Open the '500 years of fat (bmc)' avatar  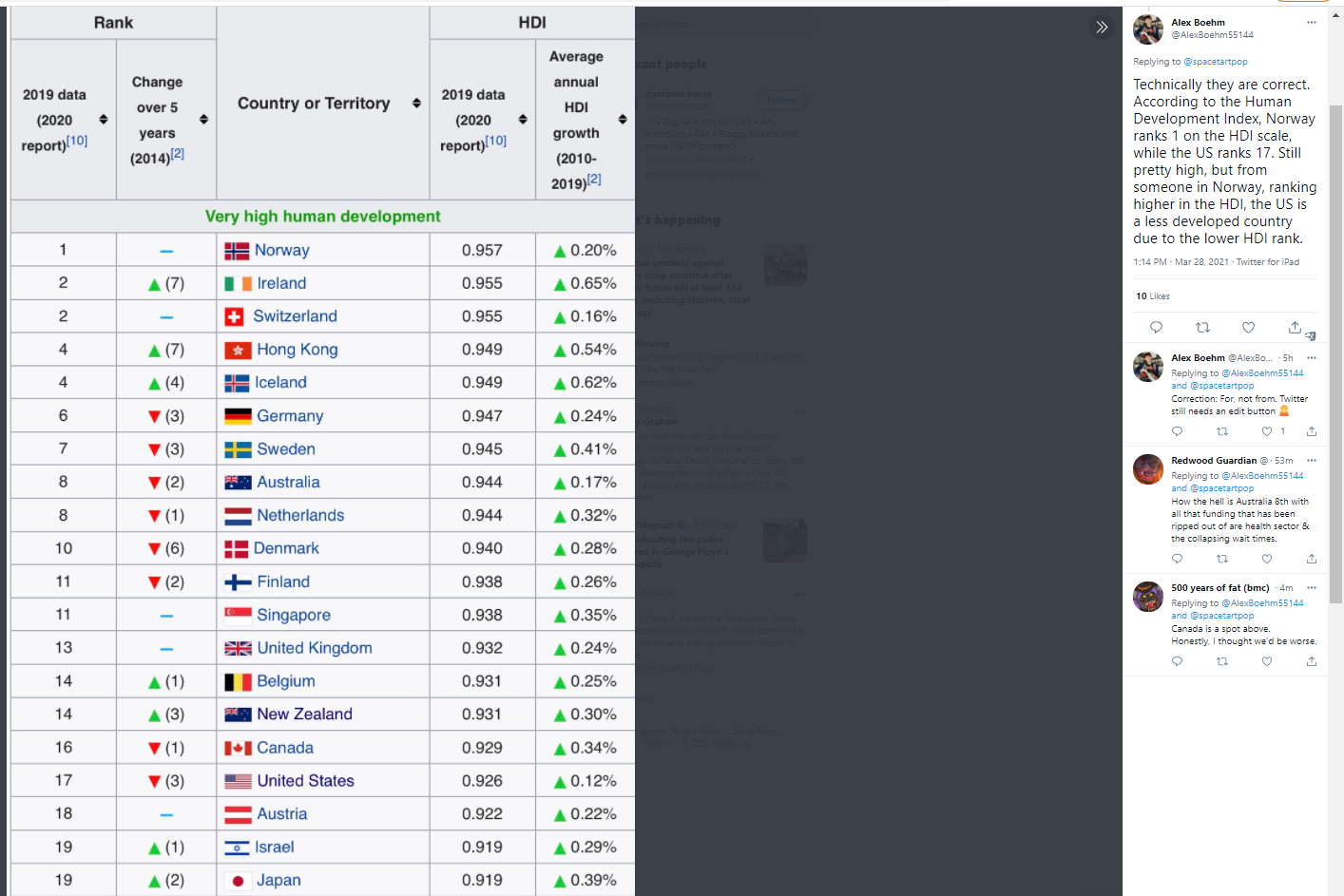tap(1148, 597)
